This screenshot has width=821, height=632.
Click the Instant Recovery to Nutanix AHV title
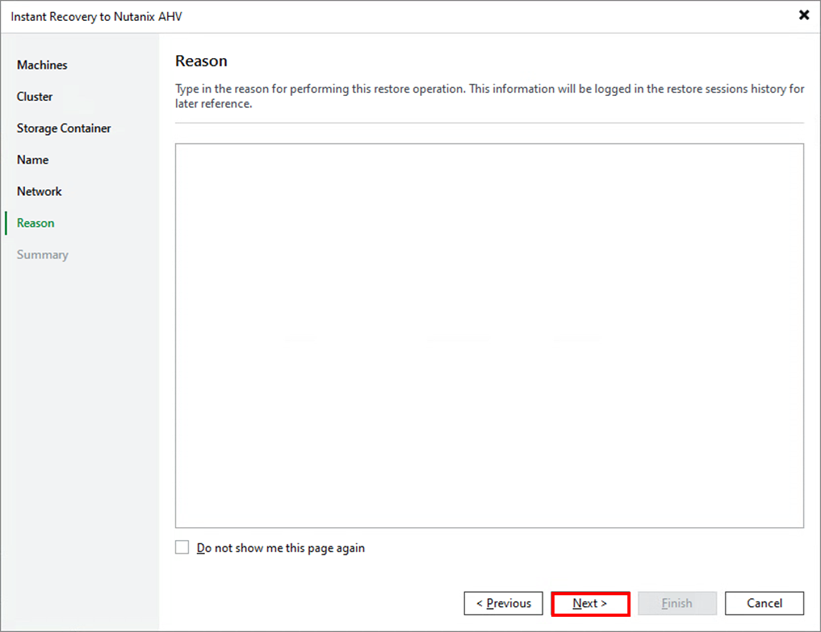[x=96, y=17]
